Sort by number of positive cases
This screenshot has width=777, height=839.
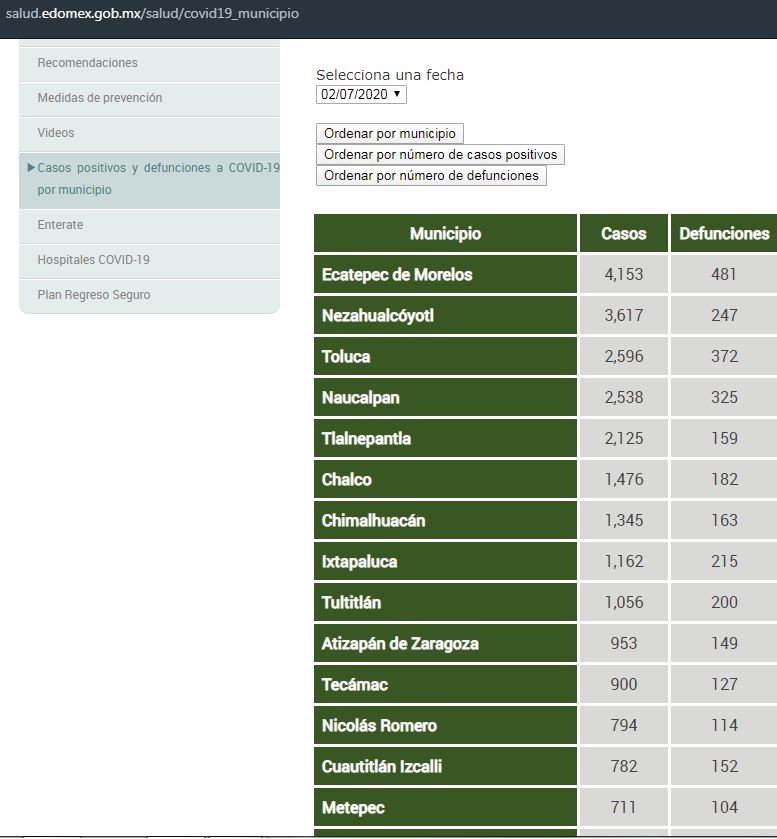(x=440, y=154)
